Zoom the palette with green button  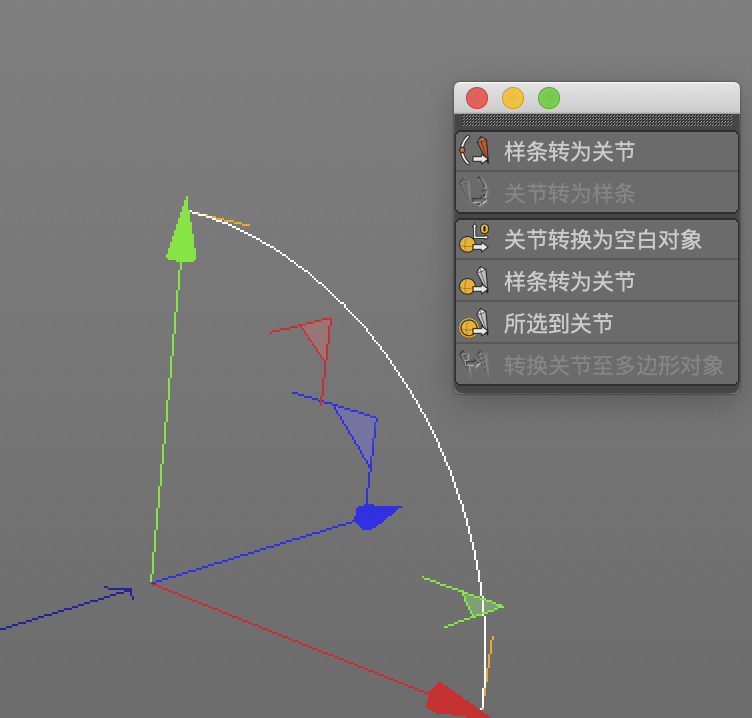click(549, 98)
